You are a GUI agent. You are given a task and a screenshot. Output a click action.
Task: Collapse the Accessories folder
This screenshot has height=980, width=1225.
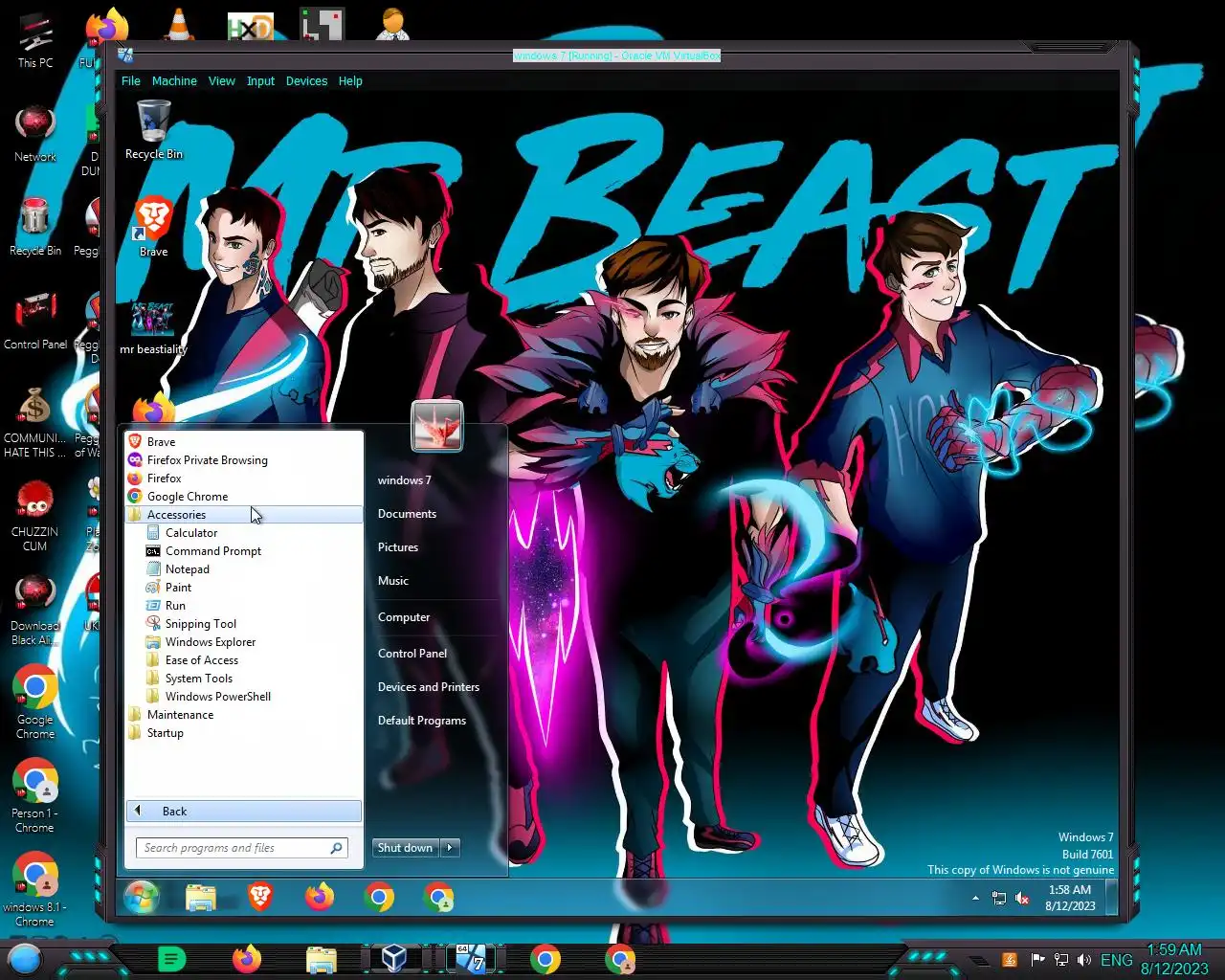coord(244,515)
